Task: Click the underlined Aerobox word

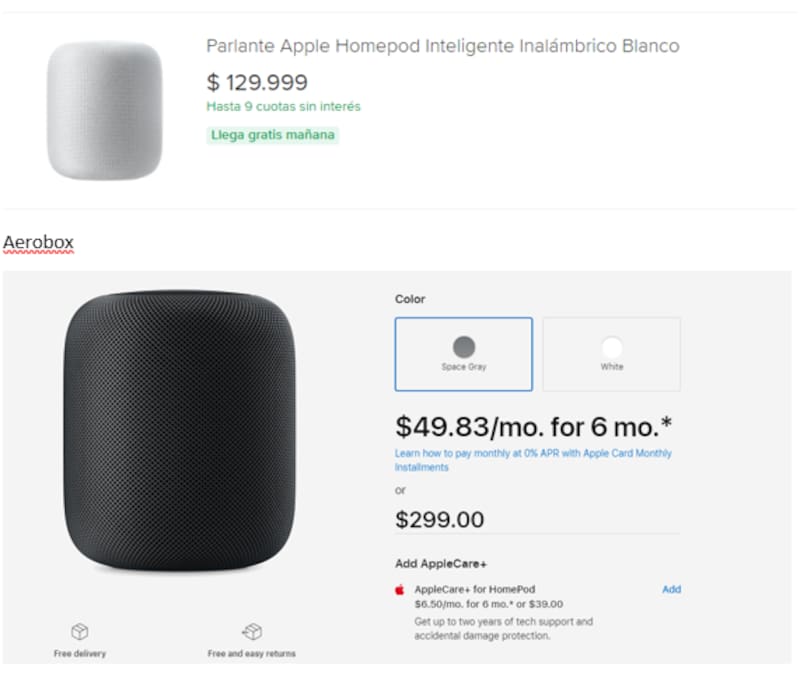Action: pos(38,243)
